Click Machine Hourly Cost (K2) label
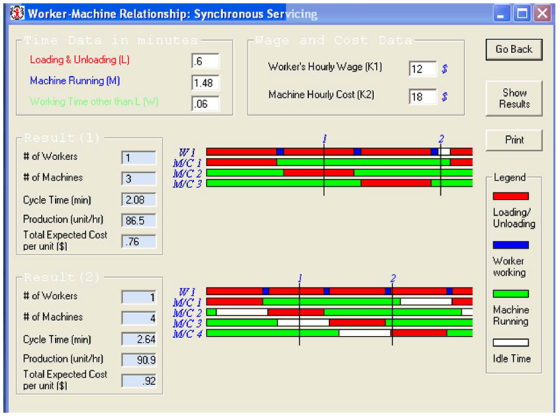The height and width of the screenshot is (420, 560). 321,95
